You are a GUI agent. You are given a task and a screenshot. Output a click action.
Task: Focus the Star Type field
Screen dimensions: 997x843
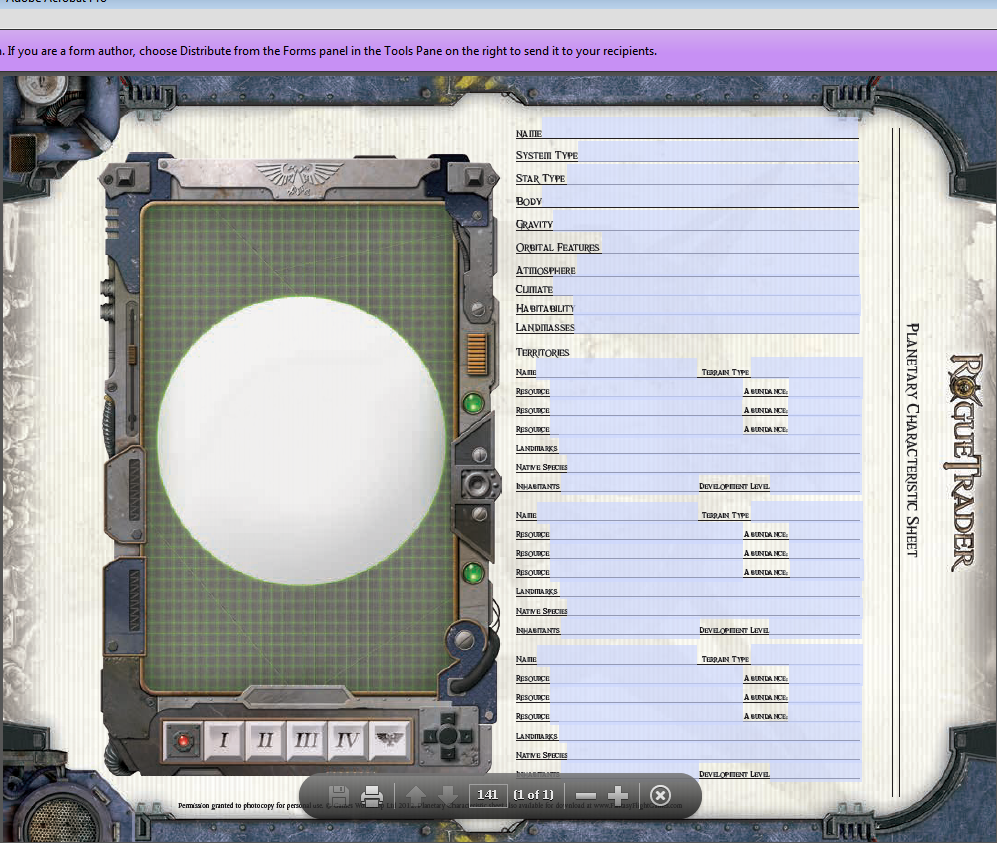click(712, 174)
